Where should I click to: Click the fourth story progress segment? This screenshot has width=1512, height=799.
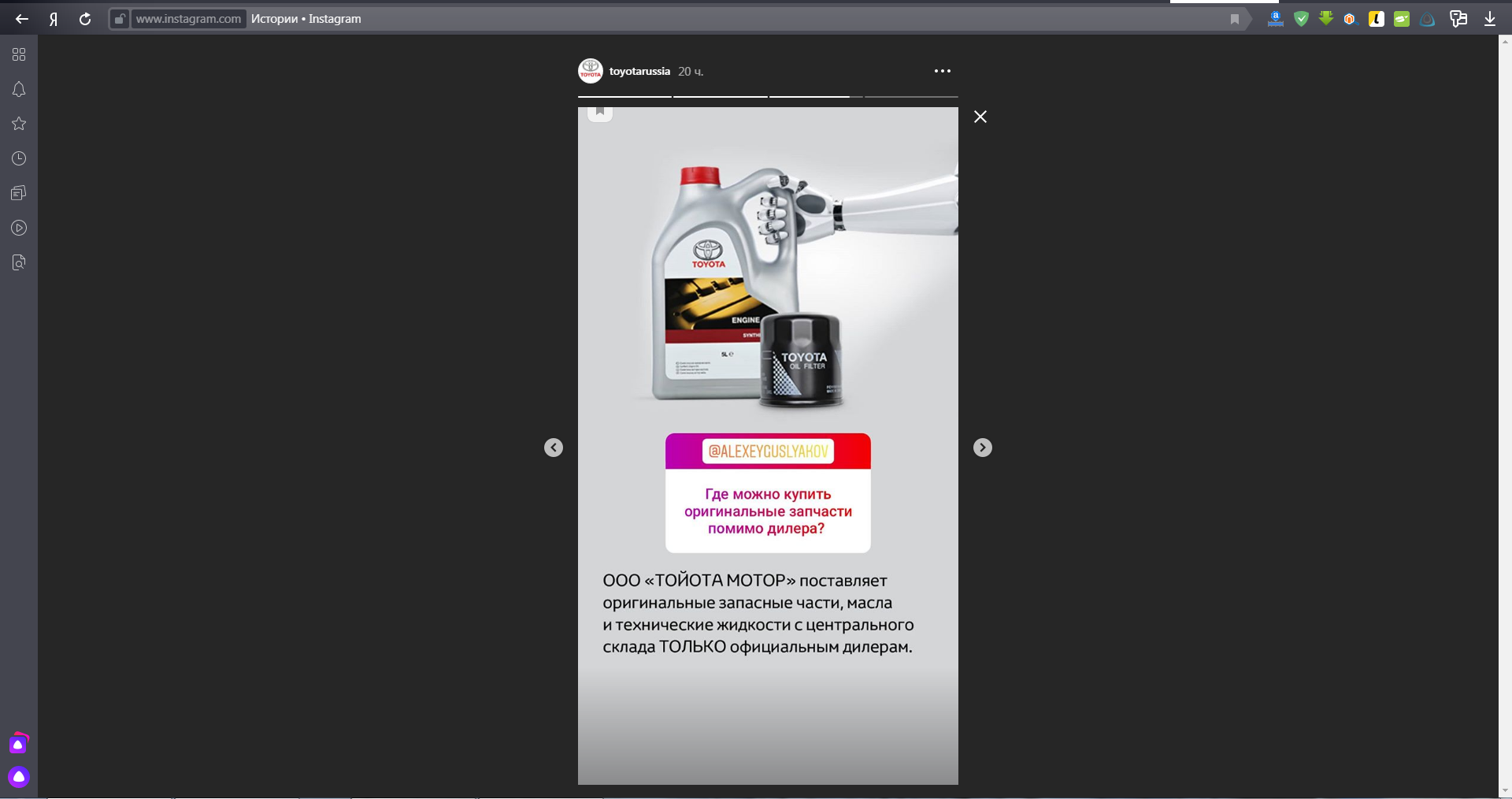point(911,96)
